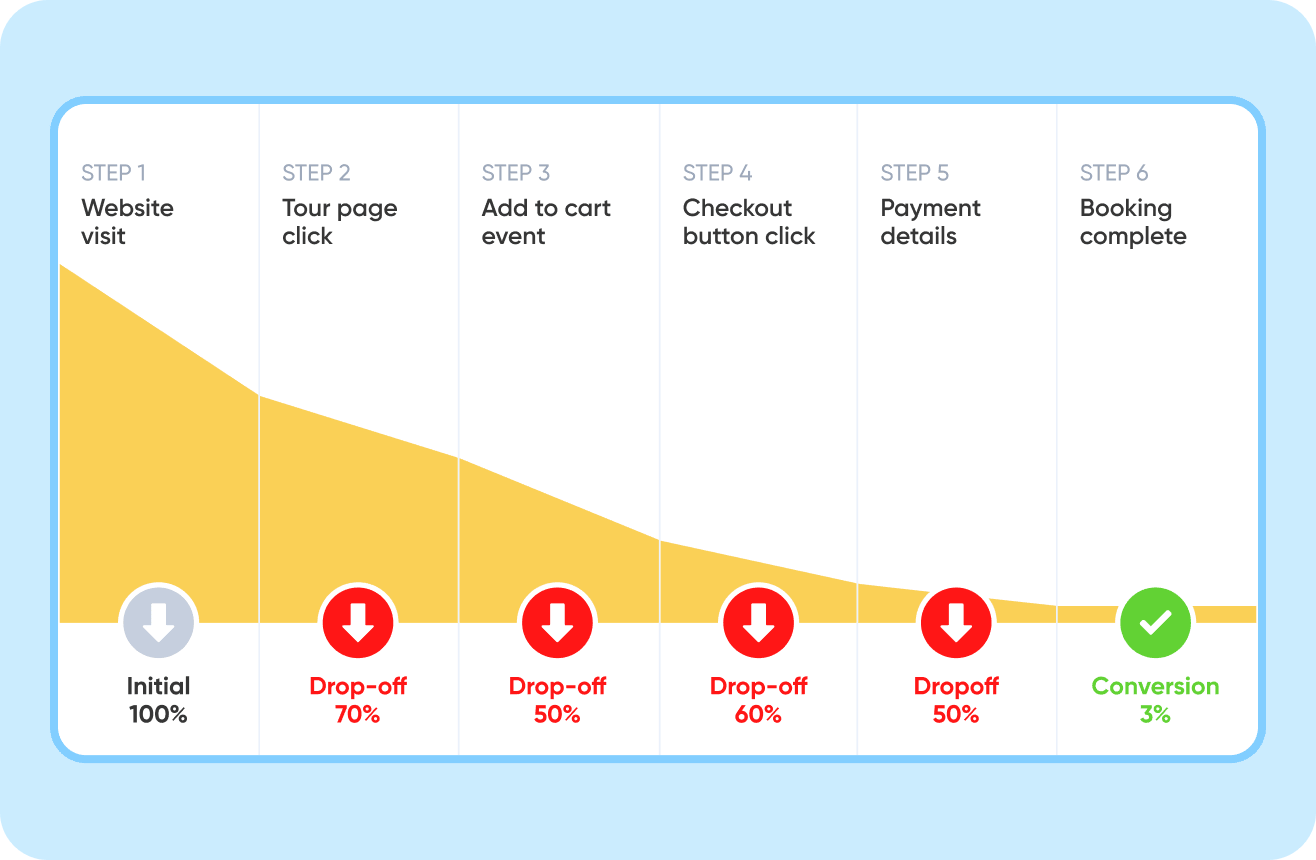Select the Payment details step title
1316x860 pixels.
930,222
